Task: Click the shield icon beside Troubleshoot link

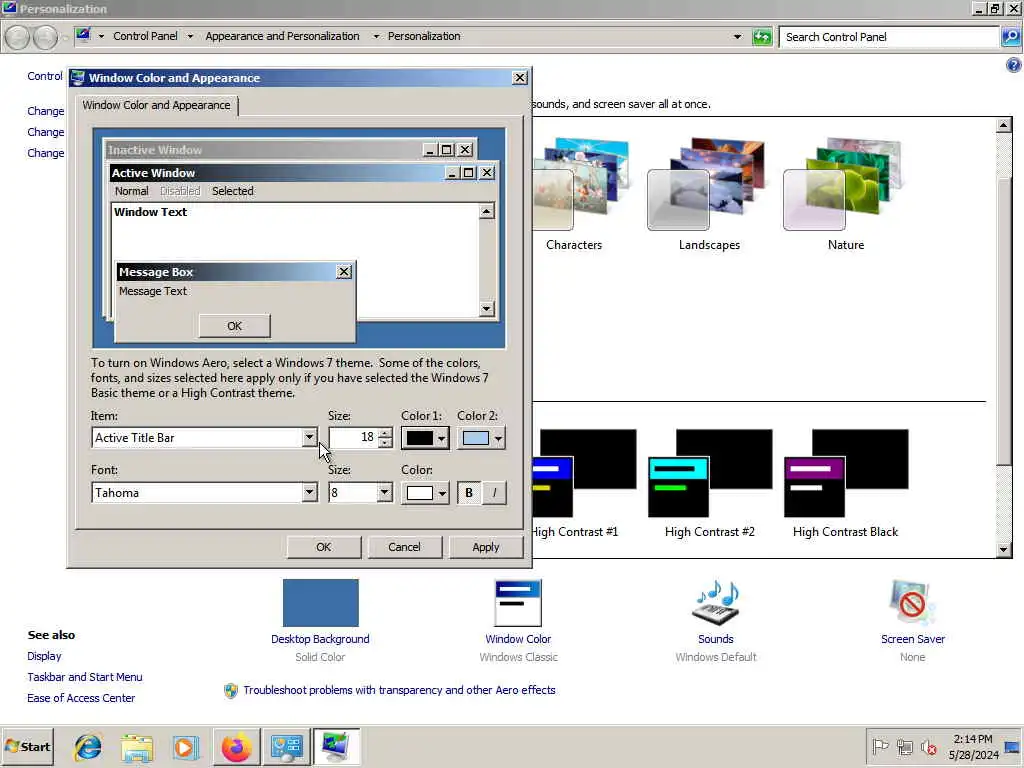Action: click(231, 690)
